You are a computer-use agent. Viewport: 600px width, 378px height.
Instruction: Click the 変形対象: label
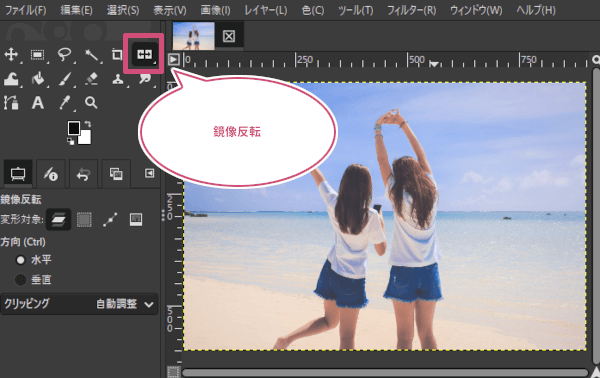22,220
